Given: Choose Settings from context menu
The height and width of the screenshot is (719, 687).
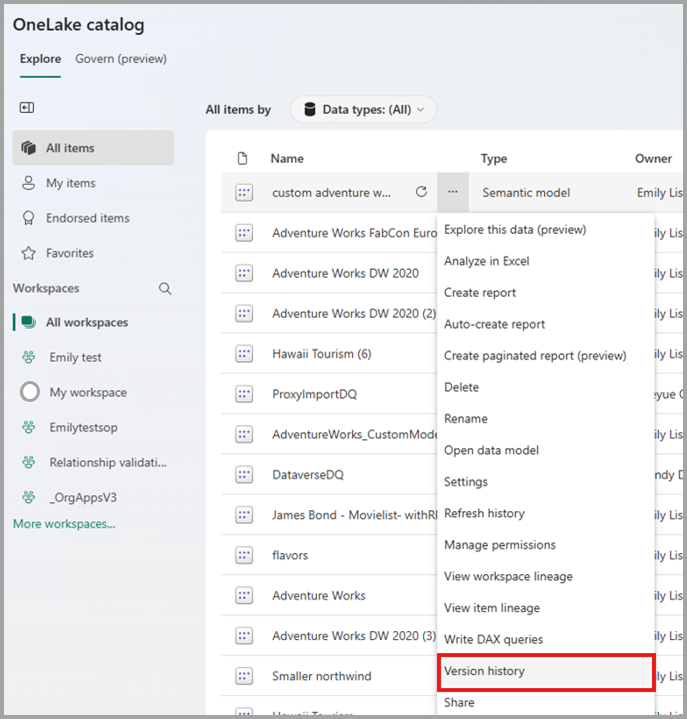Looking at the screenshot, I should [x=546, y=482].
